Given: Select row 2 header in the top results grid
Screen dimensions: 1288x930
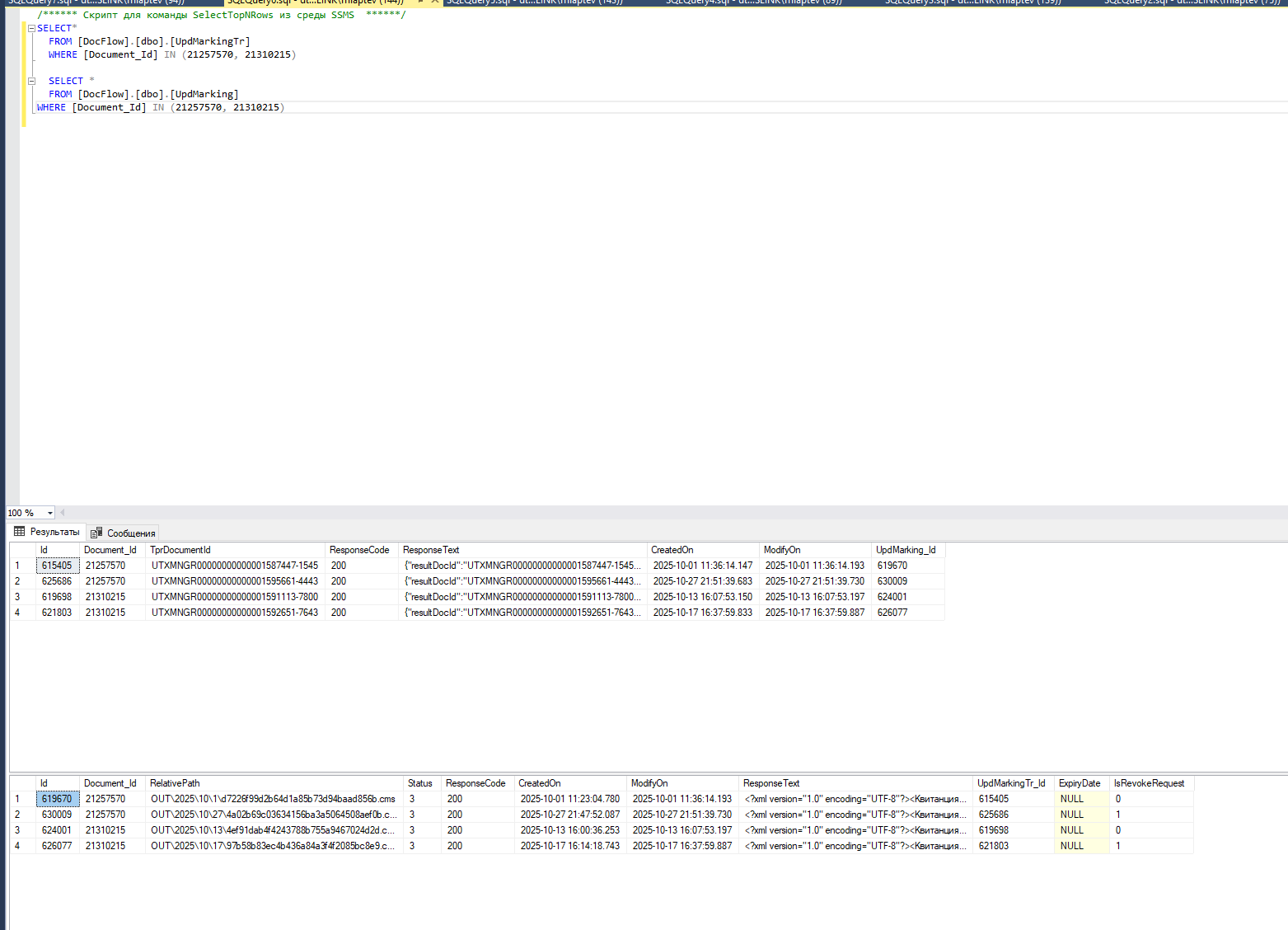Looking at the screenshot, I should click(x=22, y=581).
